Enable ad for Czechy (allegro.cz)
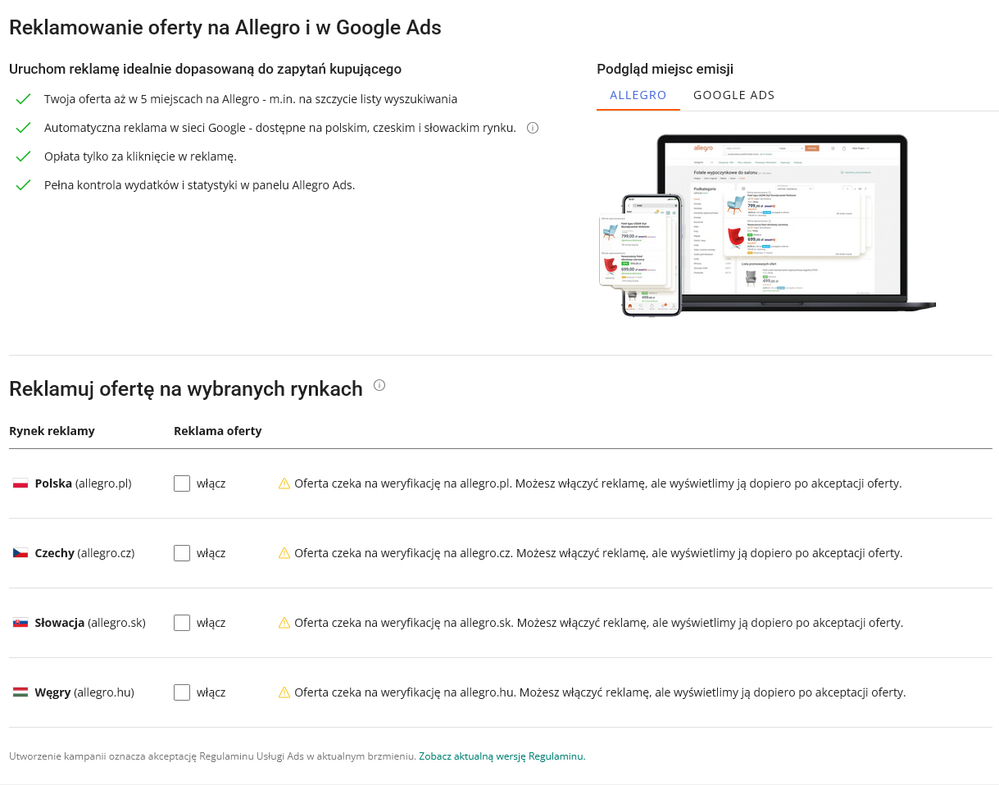 click(x=182, y=553)
